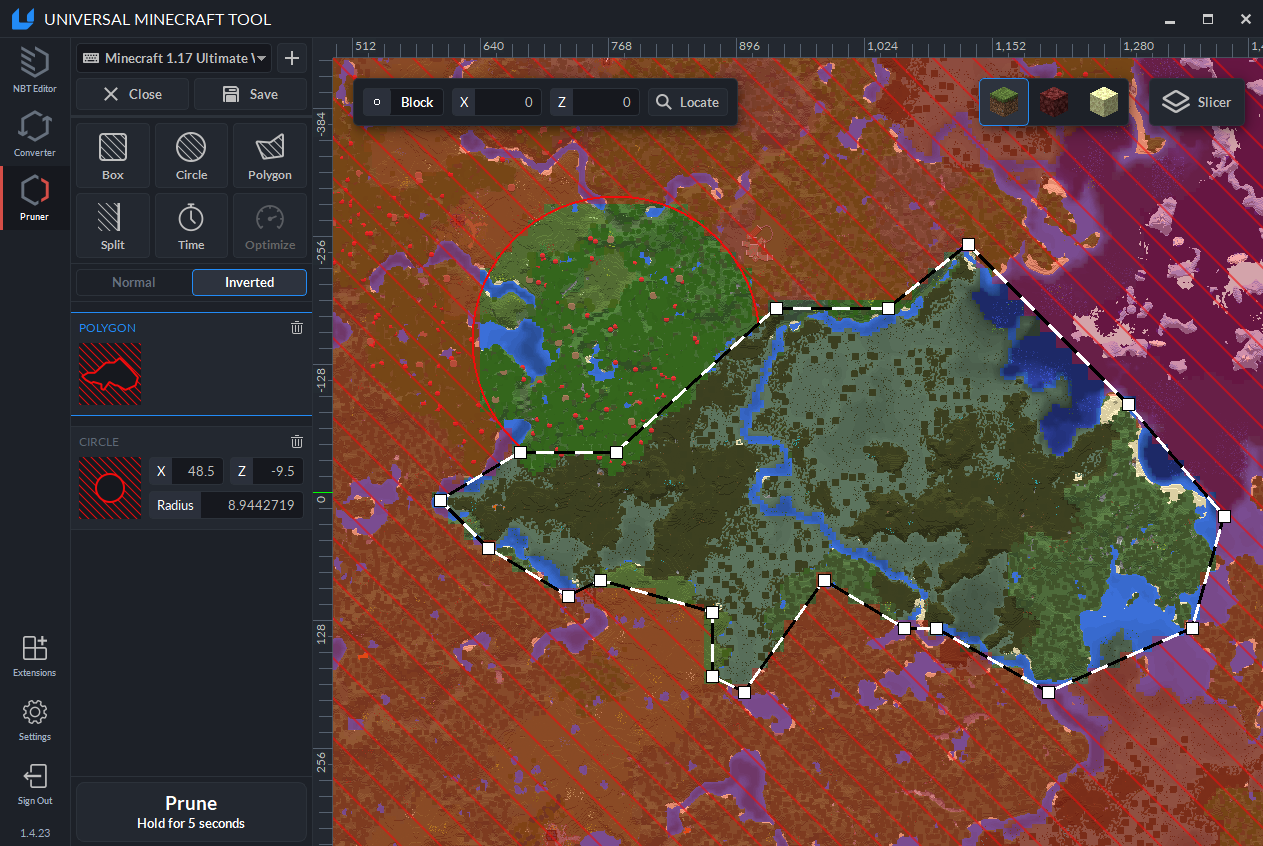This screenshot has width=1263, height=846.
Task: Choose the Circle selection tool
Action: pos(191,156)
